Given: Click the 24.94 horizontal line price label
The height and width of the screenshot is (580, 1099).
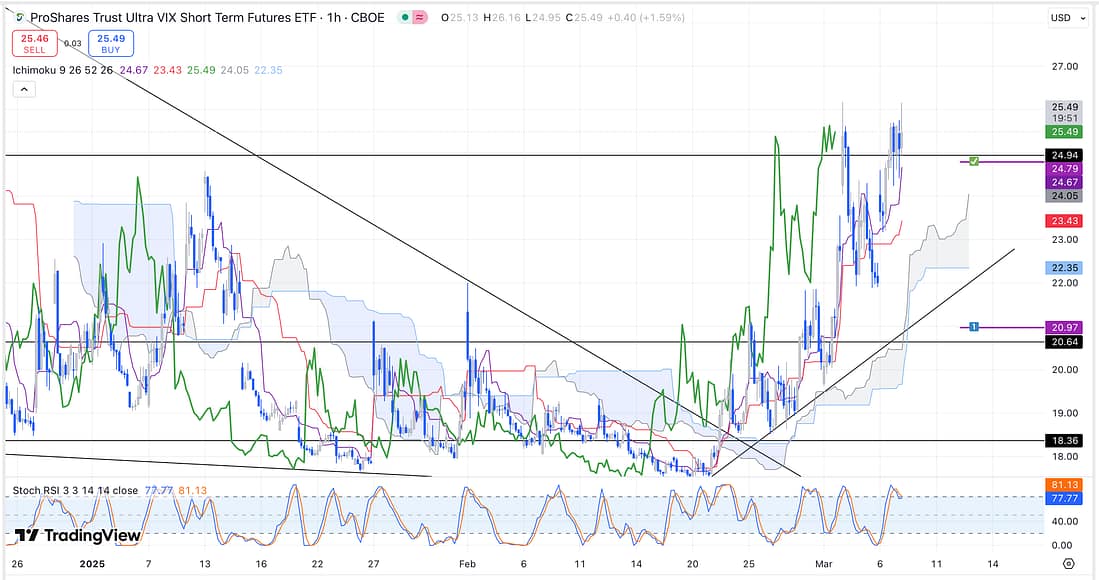Looking at the screenshot, I should pos(1064,156).
